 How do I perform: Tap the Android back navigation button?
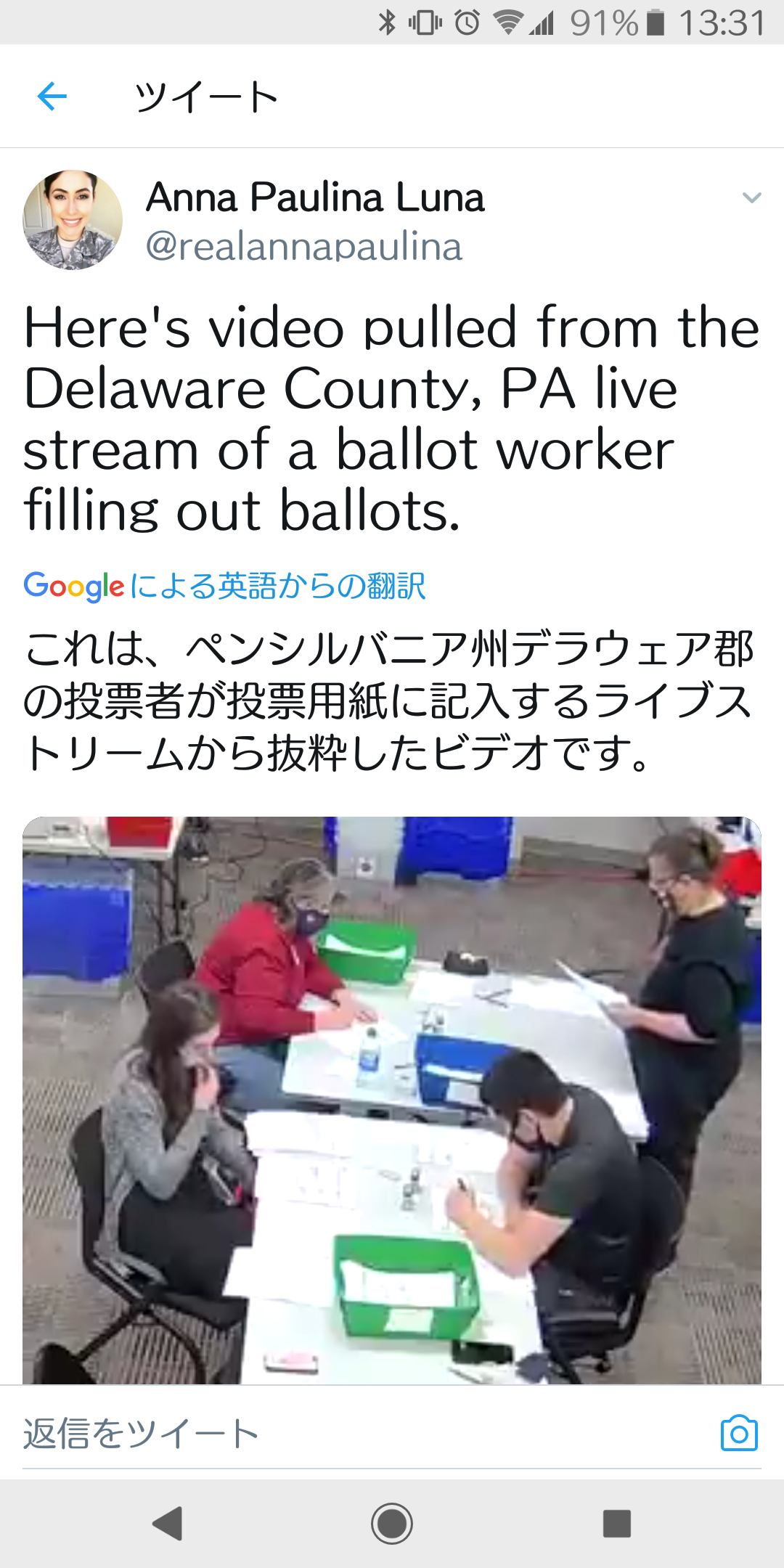[x=168, y=1523]
